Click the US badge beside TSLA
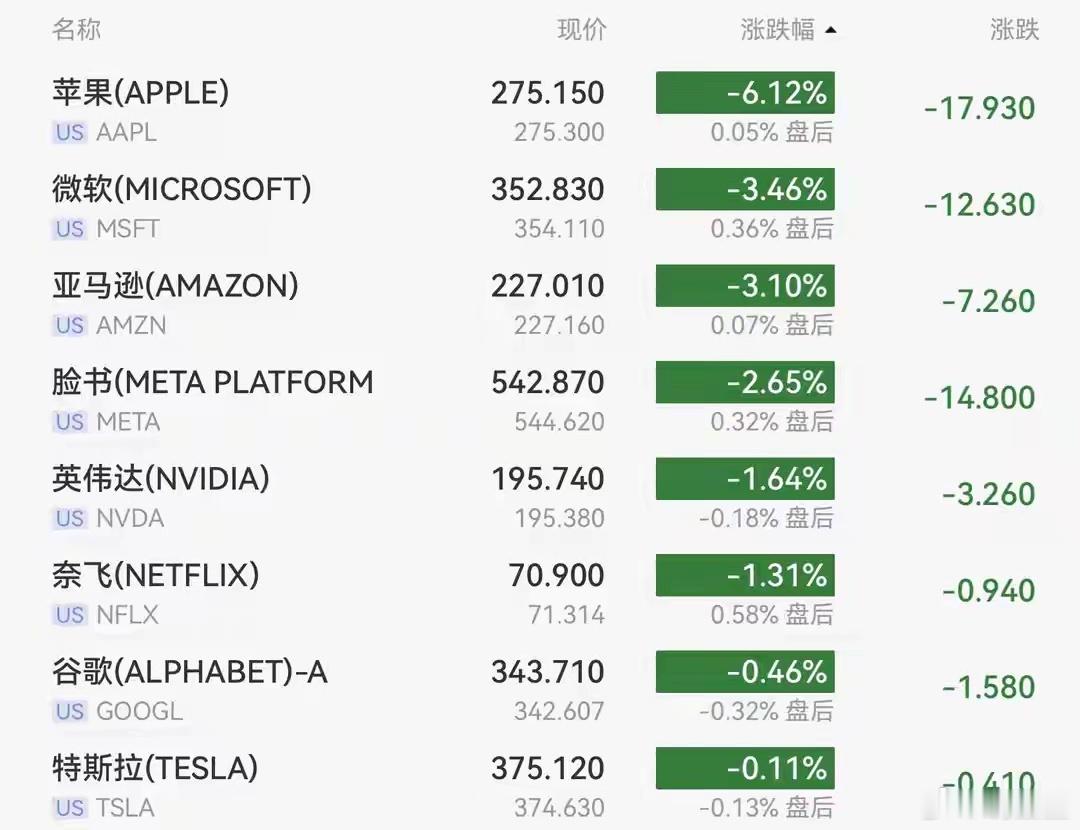The width and height of the screenshot is (1080, 830). [x=70, y=807]
